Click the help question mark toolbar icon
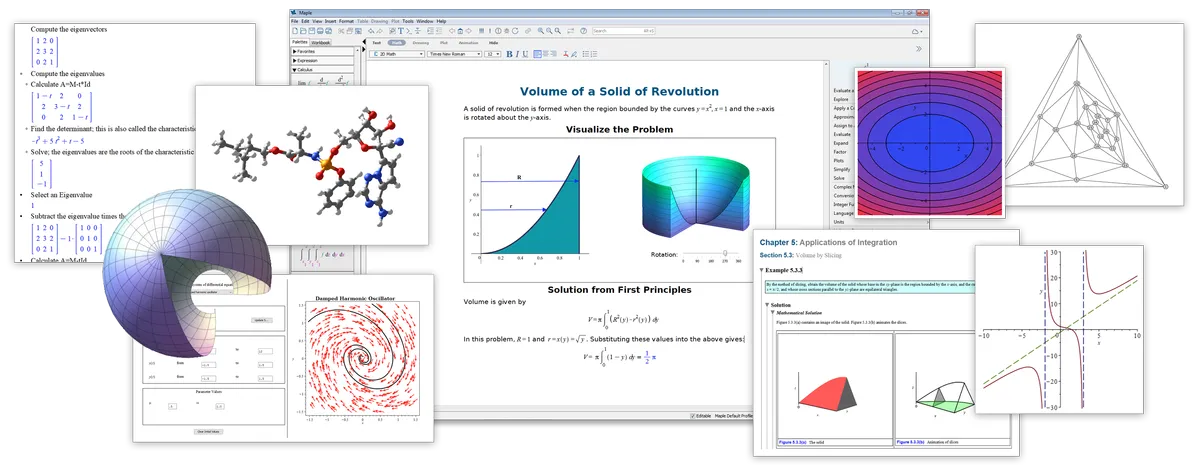The height and width of the screenshot is (465, 1200). [583, 31]
